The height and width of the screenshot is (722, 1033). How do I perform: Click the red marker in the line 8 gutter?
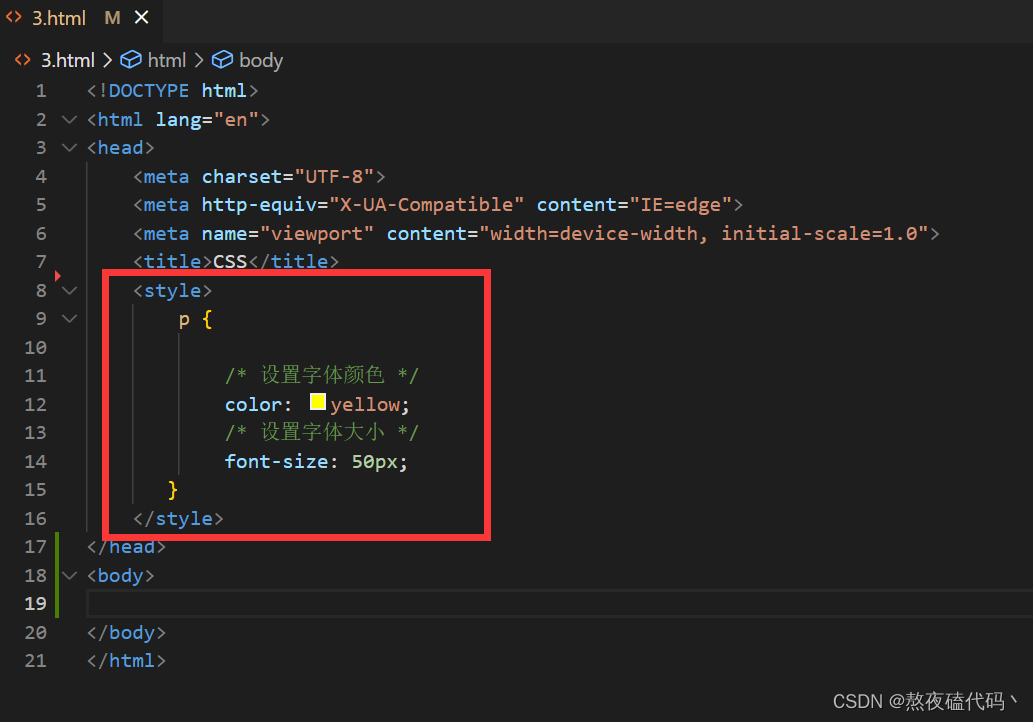58,275
